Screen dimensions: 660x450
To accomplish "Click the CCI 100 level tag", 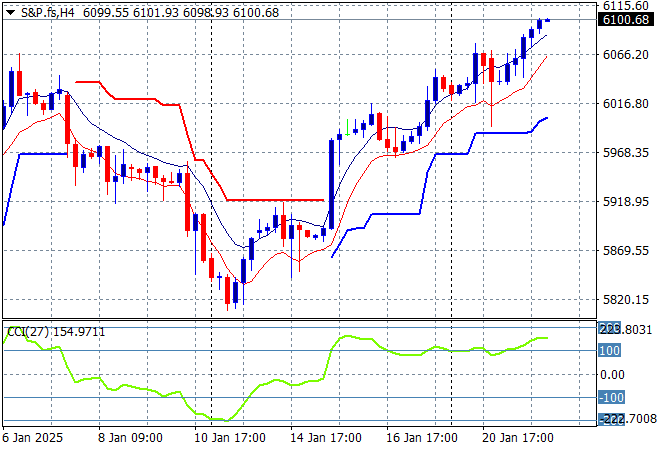I will tap(610, 350).
